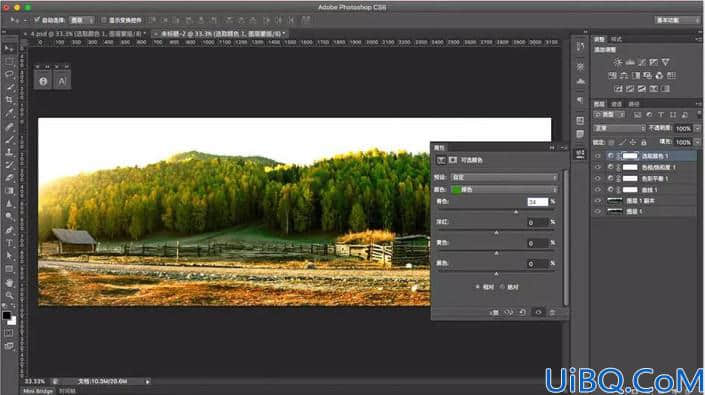The height and width of the screenshot is (395, 705).
Task: Enable Show Transform Controls checkbox
Action: 104,20
